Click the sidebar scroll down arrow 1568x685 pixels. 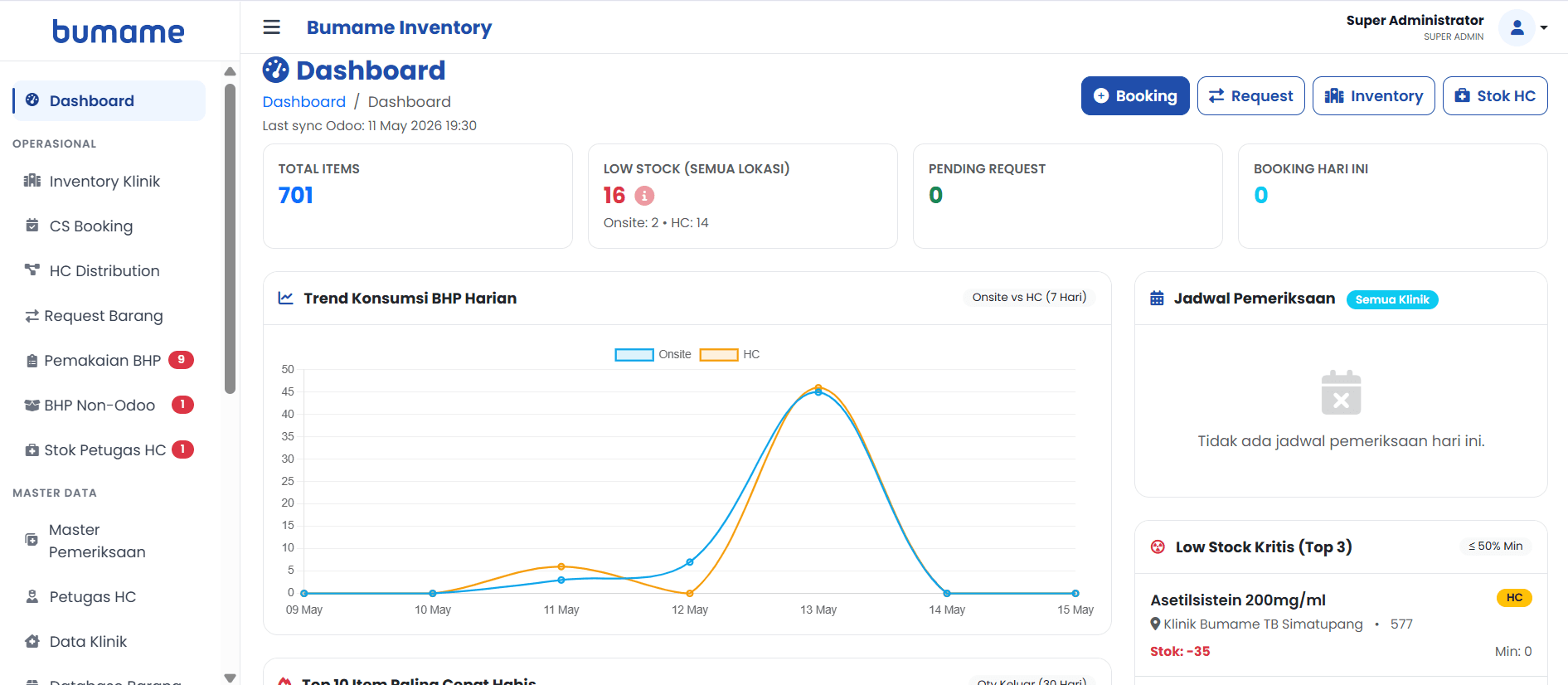[231, 678]
